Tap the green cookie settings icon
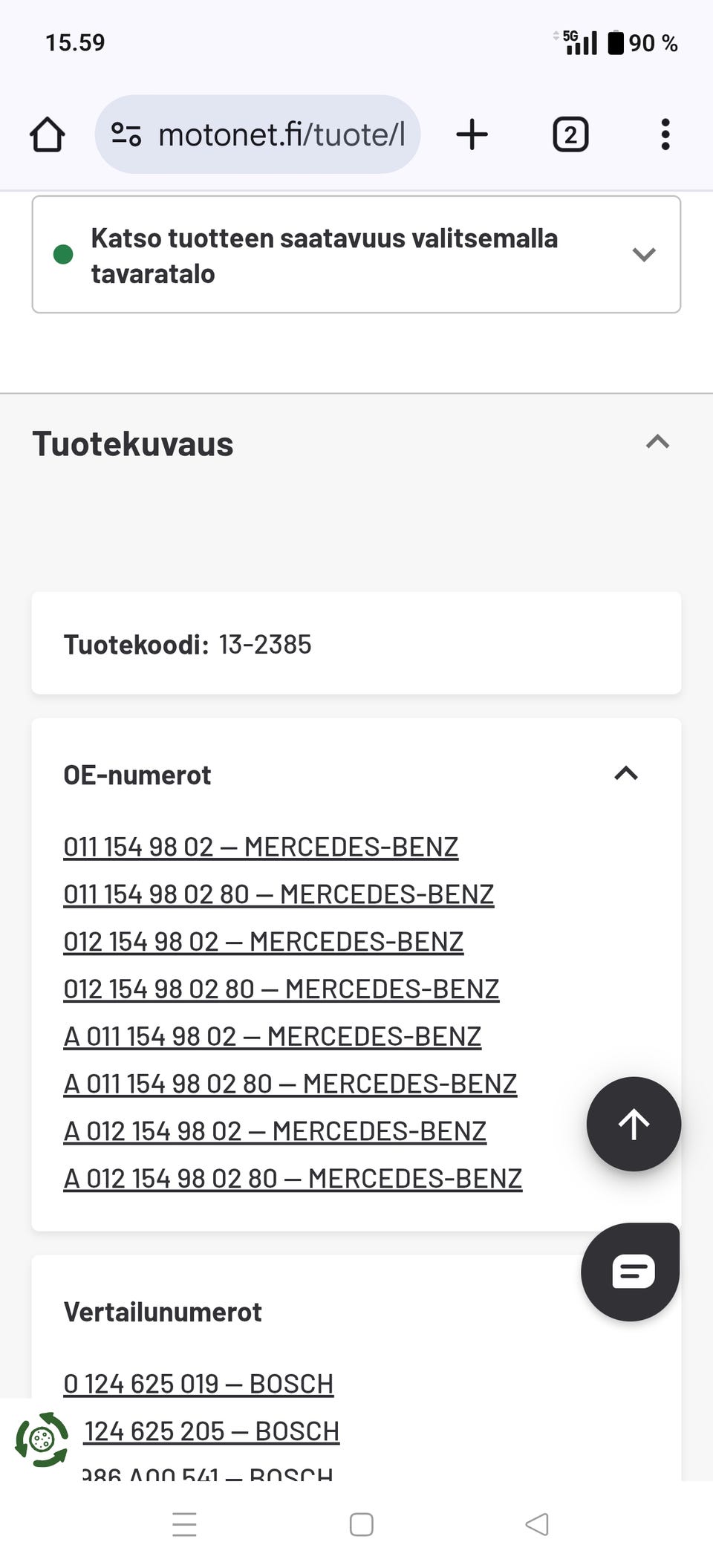The image size is (713, 1568). coord(42,1439)
